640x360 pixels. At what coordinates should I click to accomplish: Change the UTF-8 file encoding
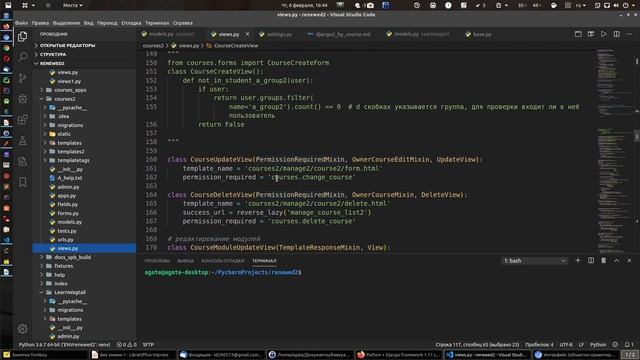click(566, 344)
